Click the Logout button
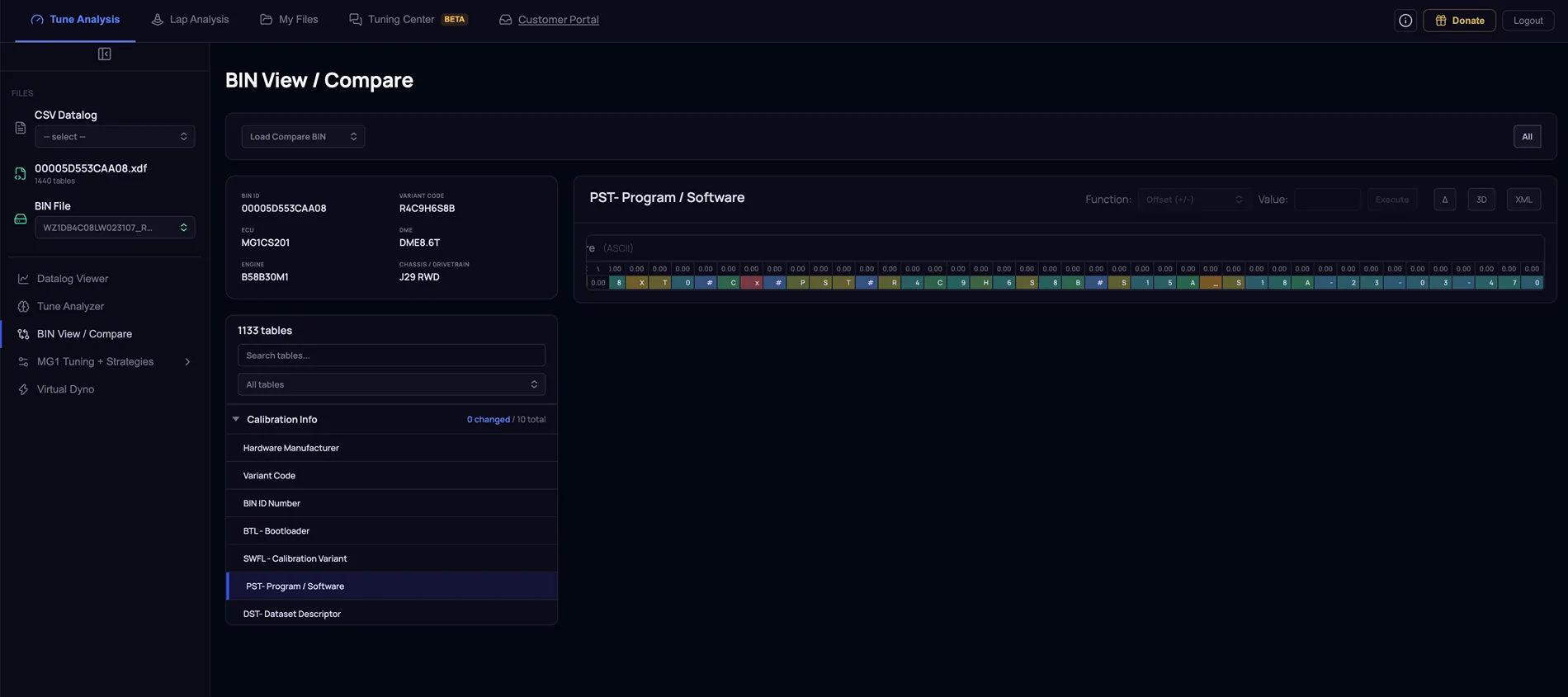 click(1528, 21)
